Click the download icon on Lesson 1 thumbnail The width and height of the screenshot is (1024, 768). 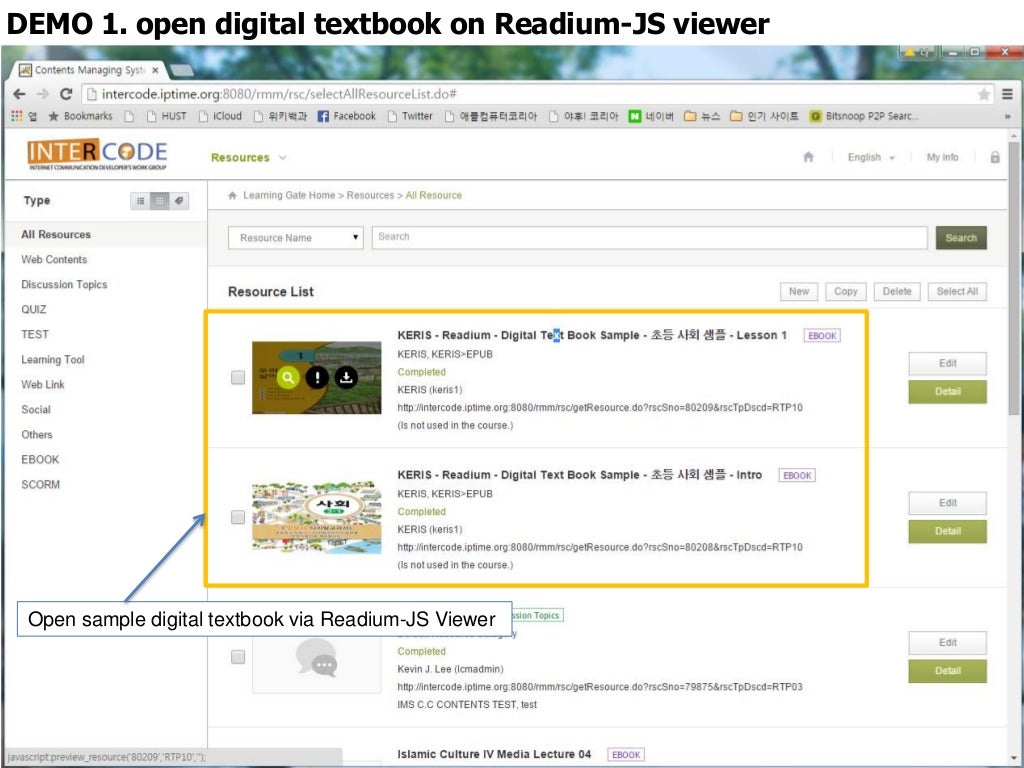point(346,377)
